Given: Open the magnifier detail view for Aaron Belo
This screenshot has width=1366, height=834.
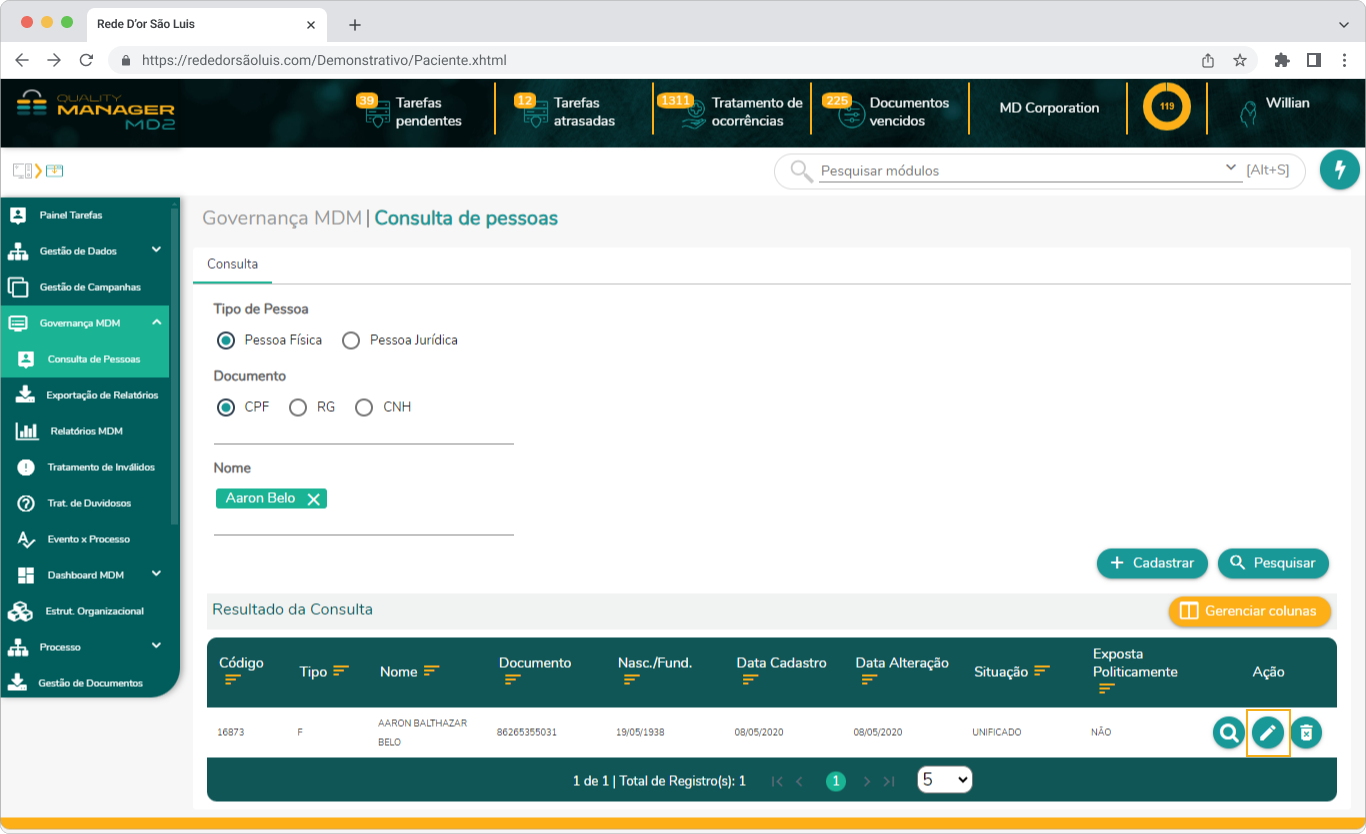Looking at the screenshot, I should (1228, 732).
